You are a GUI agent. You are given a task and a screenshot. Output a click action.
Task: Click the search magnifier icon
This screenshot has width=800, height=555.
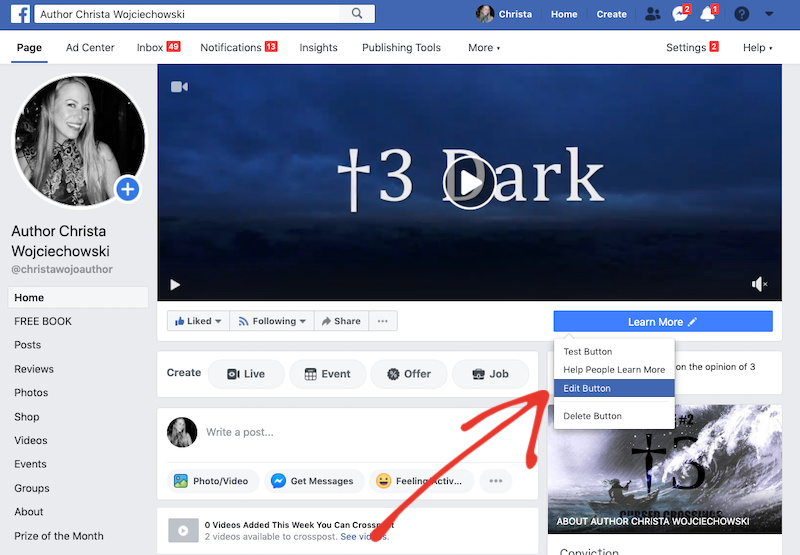click(x=357, y=15)
